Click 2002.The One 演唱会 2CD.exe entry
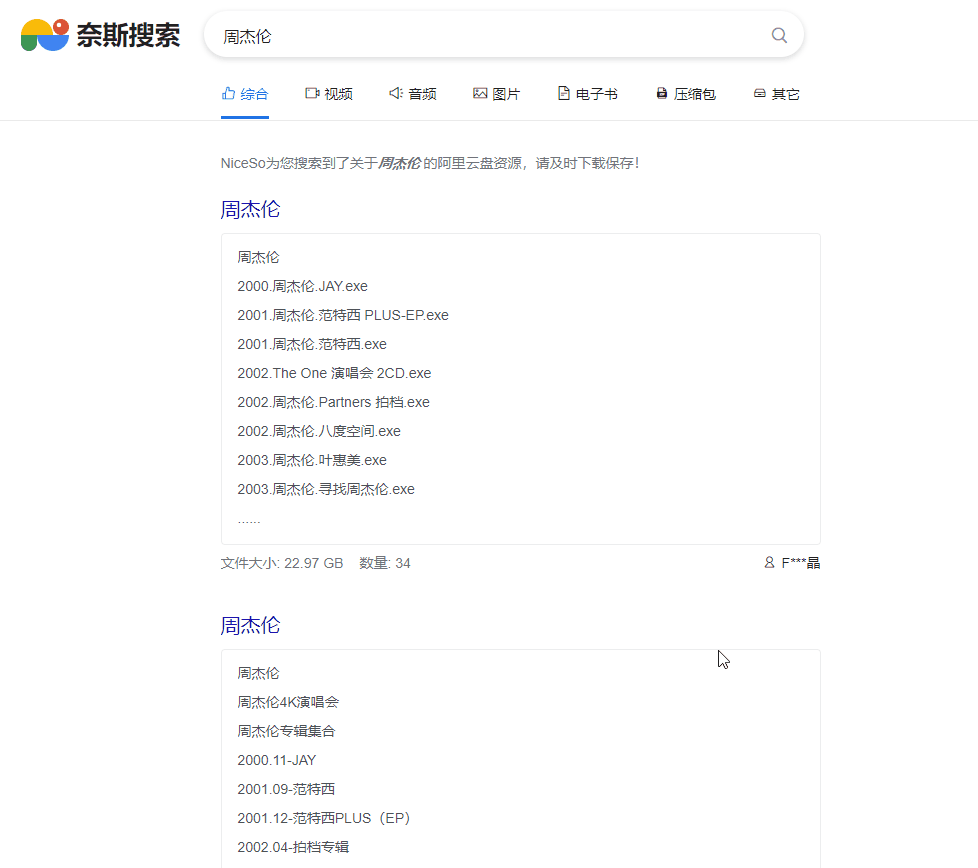978x868 pixels. (x=334, y=374)
